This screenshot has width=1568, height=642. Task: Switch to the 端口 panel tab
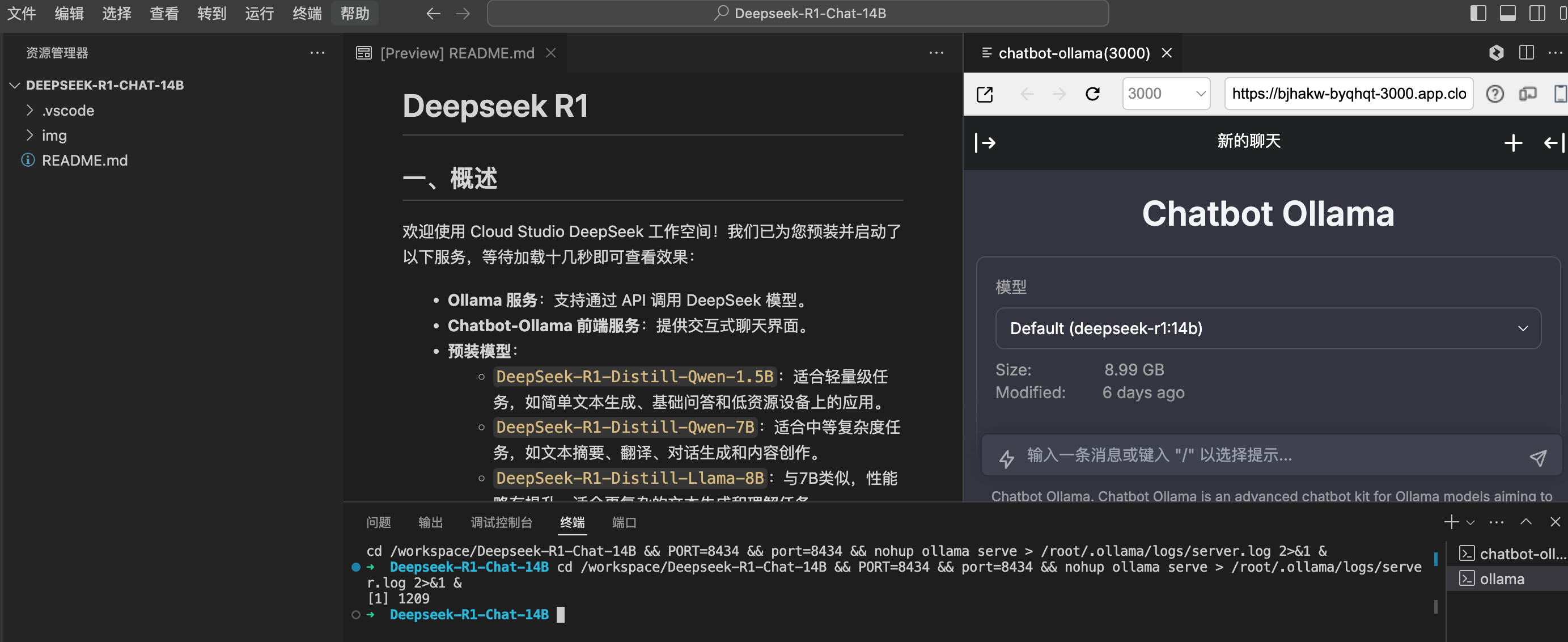tap(624, 522)
